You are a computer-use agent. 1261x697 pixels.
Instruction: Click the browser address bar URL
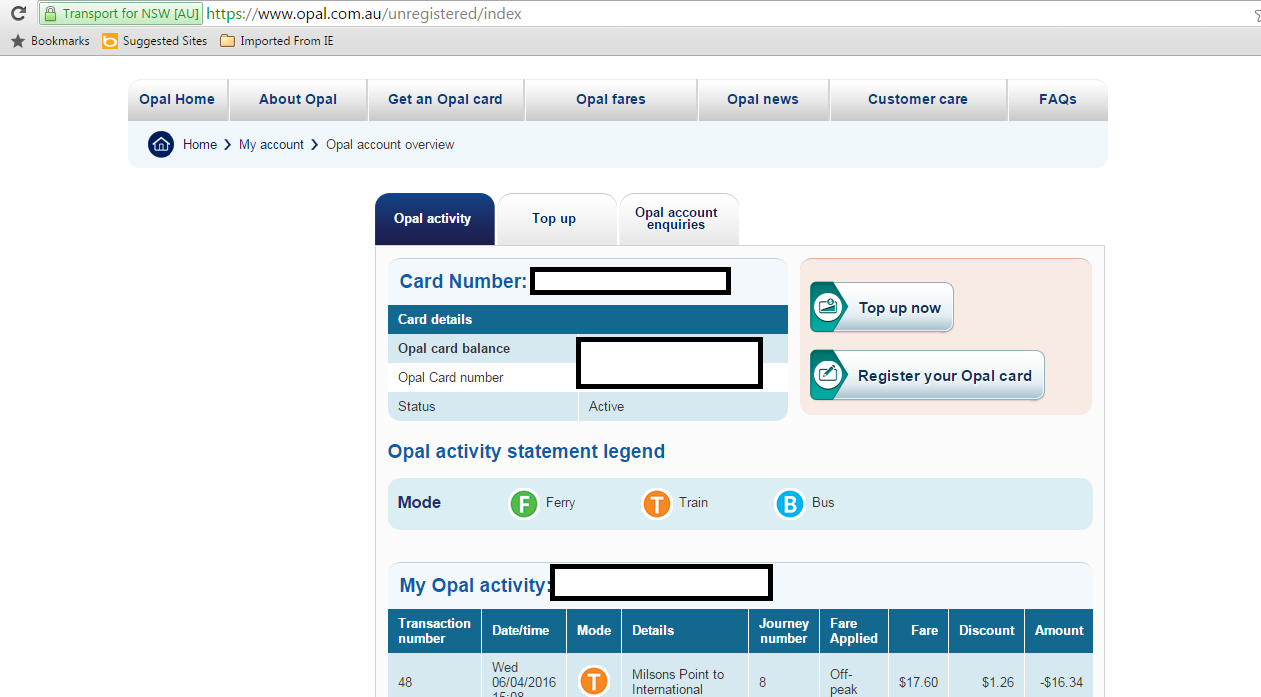(x=364, y=14)
